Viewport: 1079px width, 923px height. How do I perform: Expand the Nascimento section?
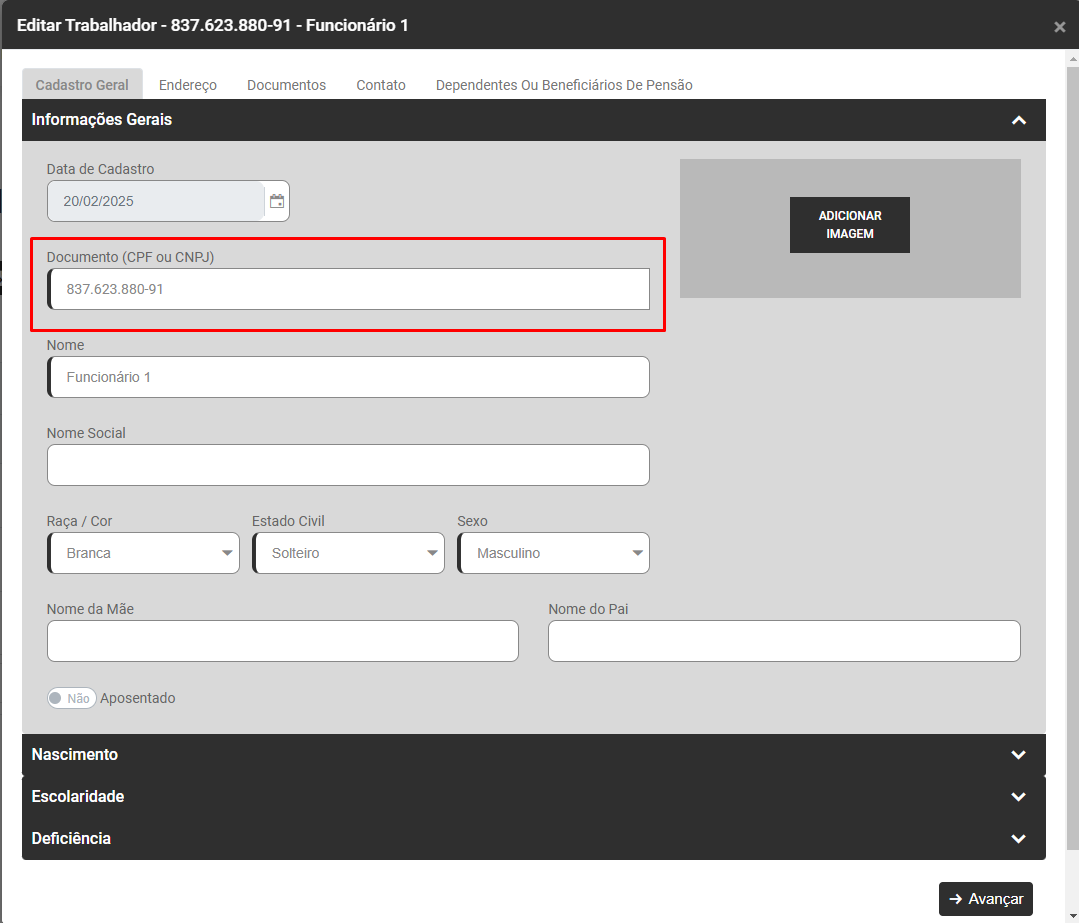pos(1018,755)
